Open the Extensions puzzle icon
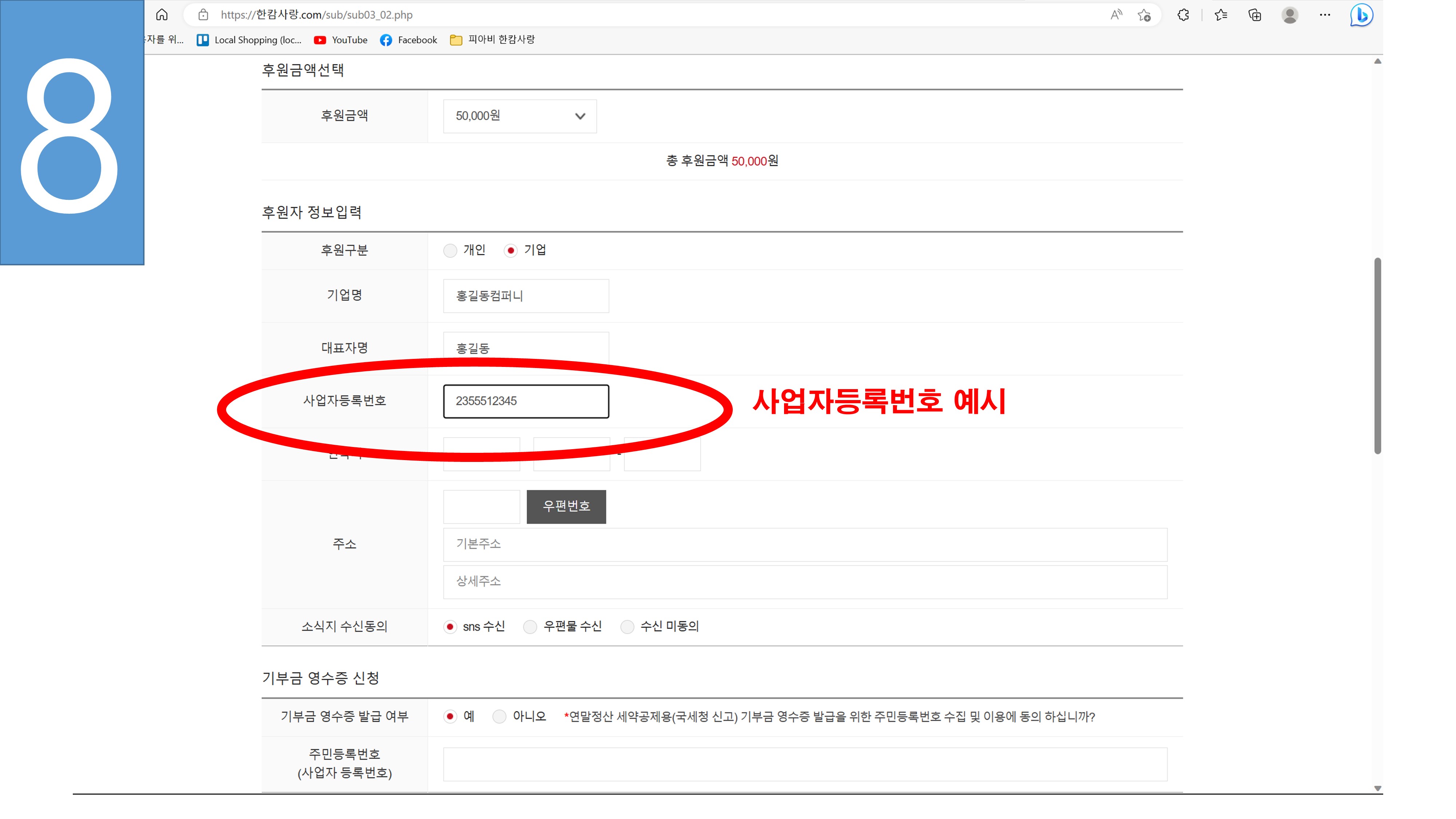 (1183, 15)
